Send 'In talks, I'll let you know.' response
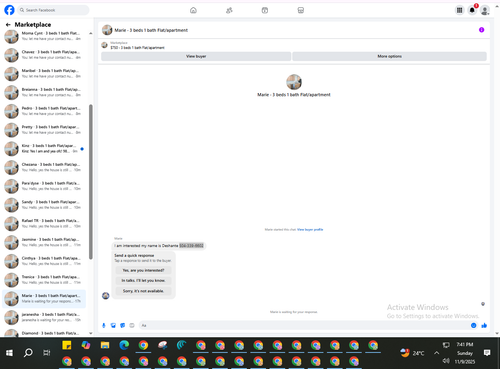Viewport: 500px width, 369px height. tap(143, 281)
